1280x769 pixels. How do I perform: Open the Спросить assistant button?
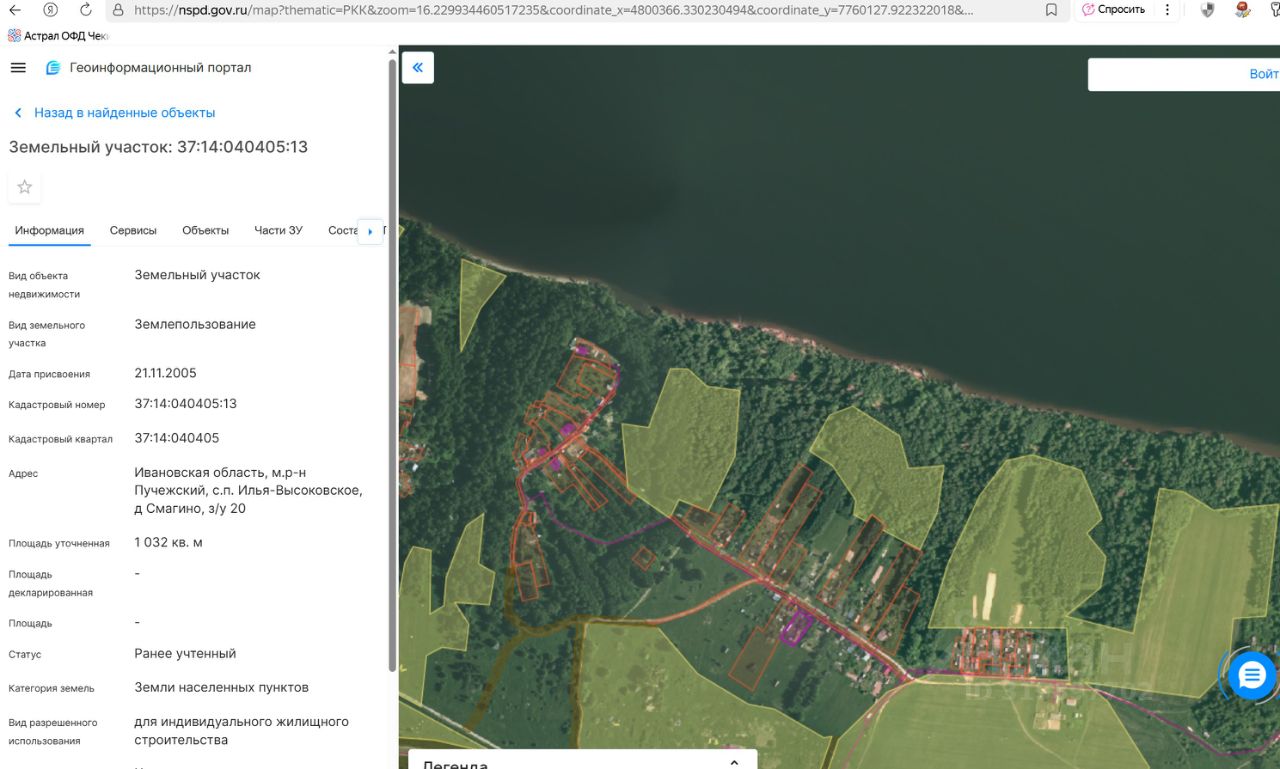[x=1114, y=10]
